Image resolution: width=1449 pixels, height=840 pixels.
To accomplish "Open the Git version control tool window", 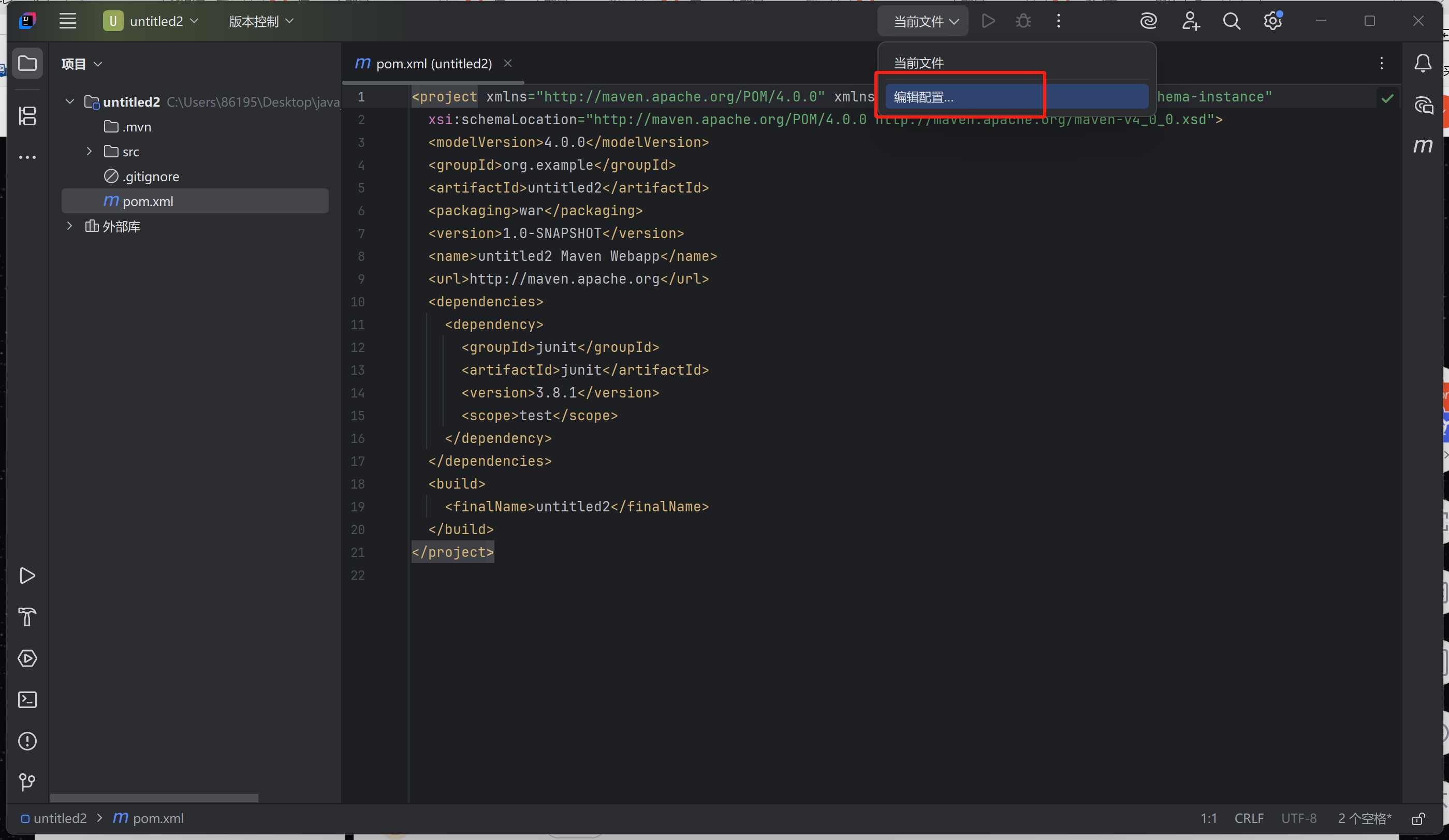I will click(27, 782).
